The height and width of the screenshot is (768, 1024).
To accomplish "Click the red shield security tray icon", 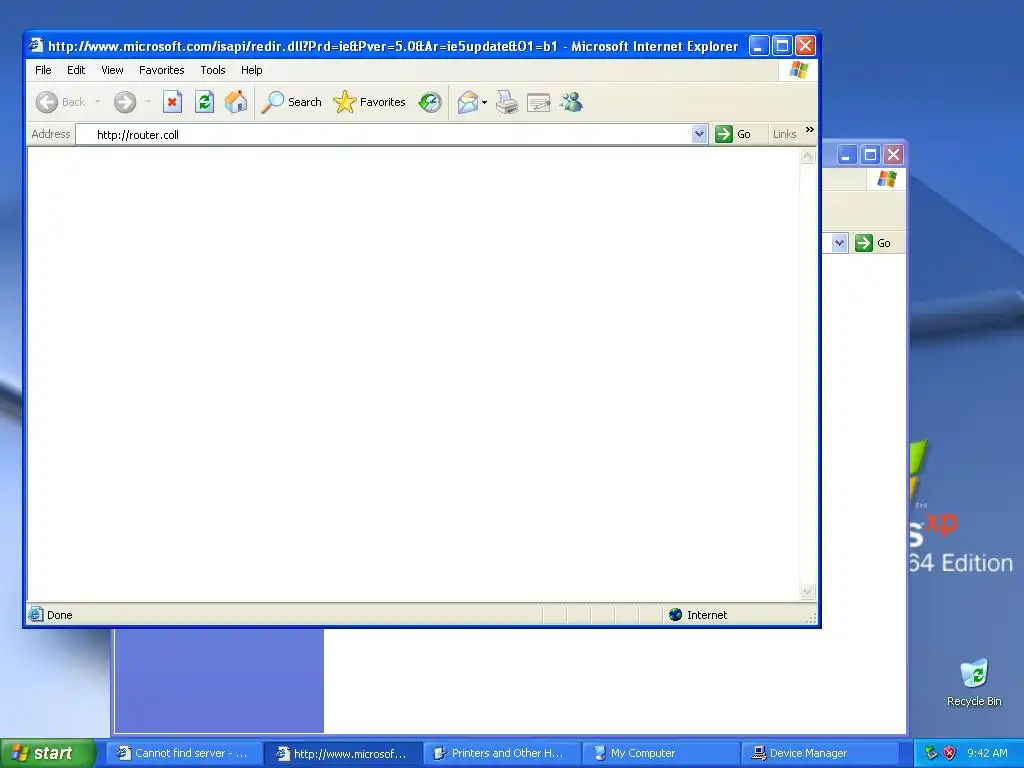I will (x=949, y=753).
